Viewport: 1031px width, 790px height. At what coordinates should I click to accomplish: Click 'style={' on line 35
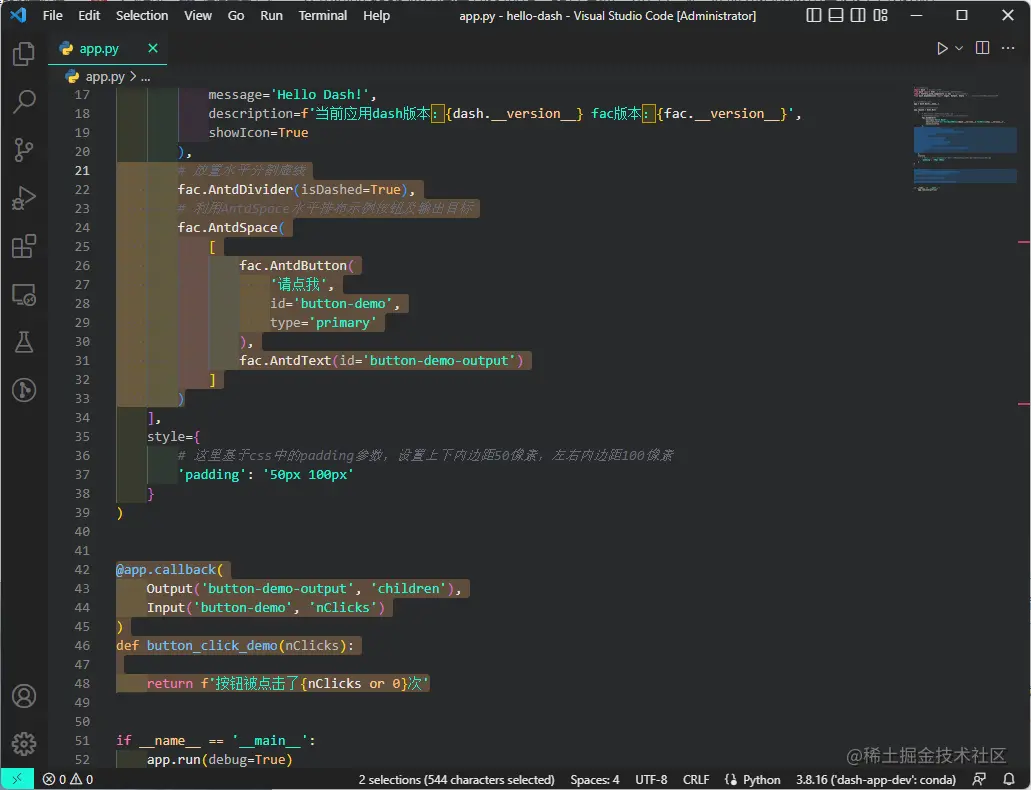tap(174, 437)
